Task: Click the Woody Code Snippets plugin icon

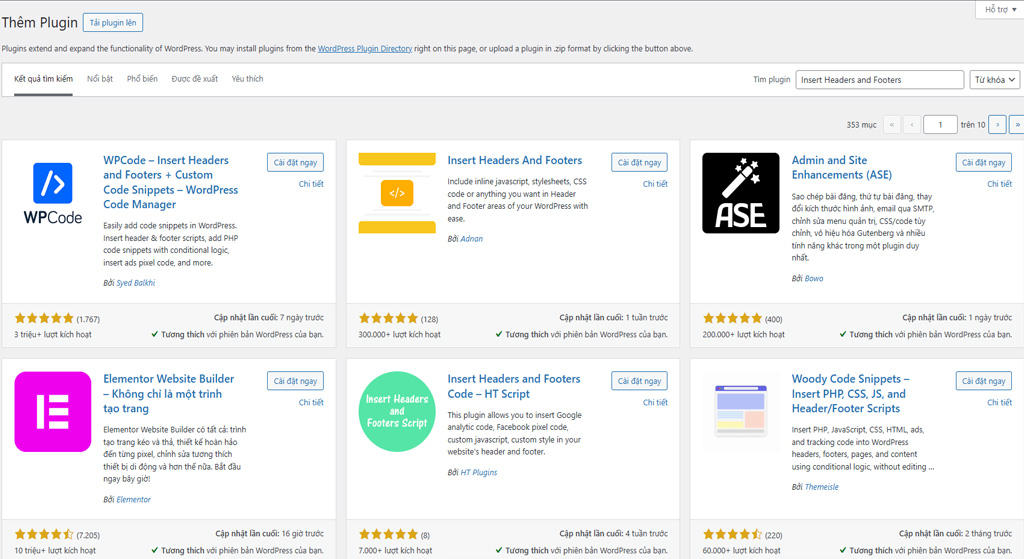Action: [741, 411]
